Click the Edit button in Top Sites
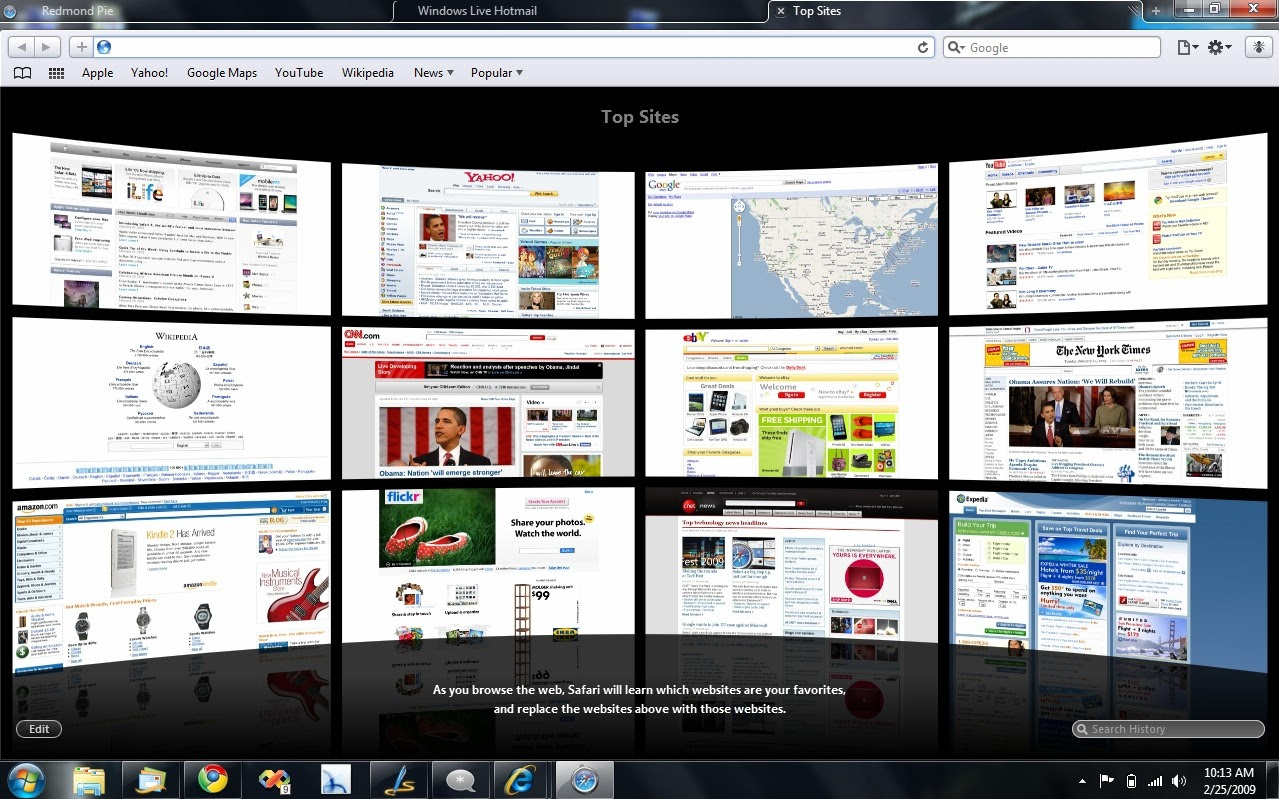Image resolution: width=1279 pixels, height=799 pixels. pyautogui.click(x=39, y=729)
